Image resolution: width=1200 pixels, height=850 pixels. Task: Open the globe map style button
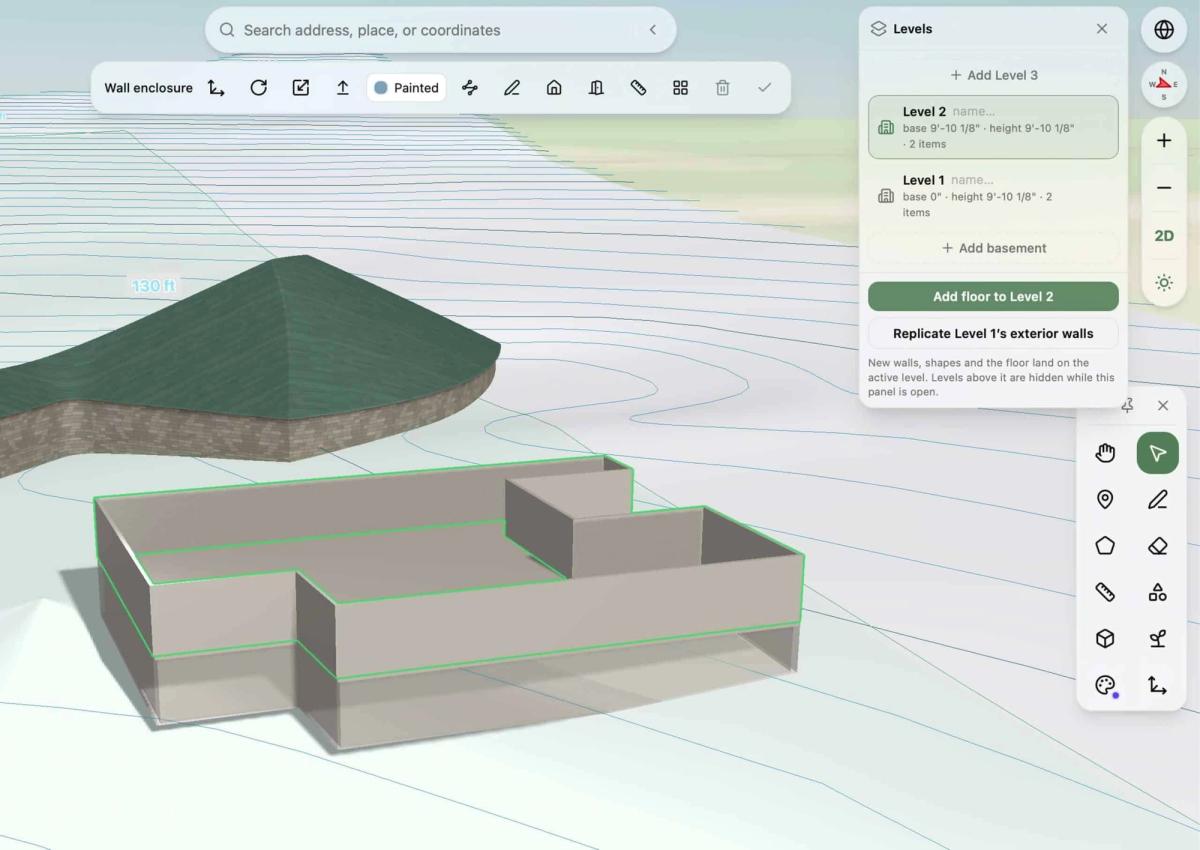(1164, 30)
